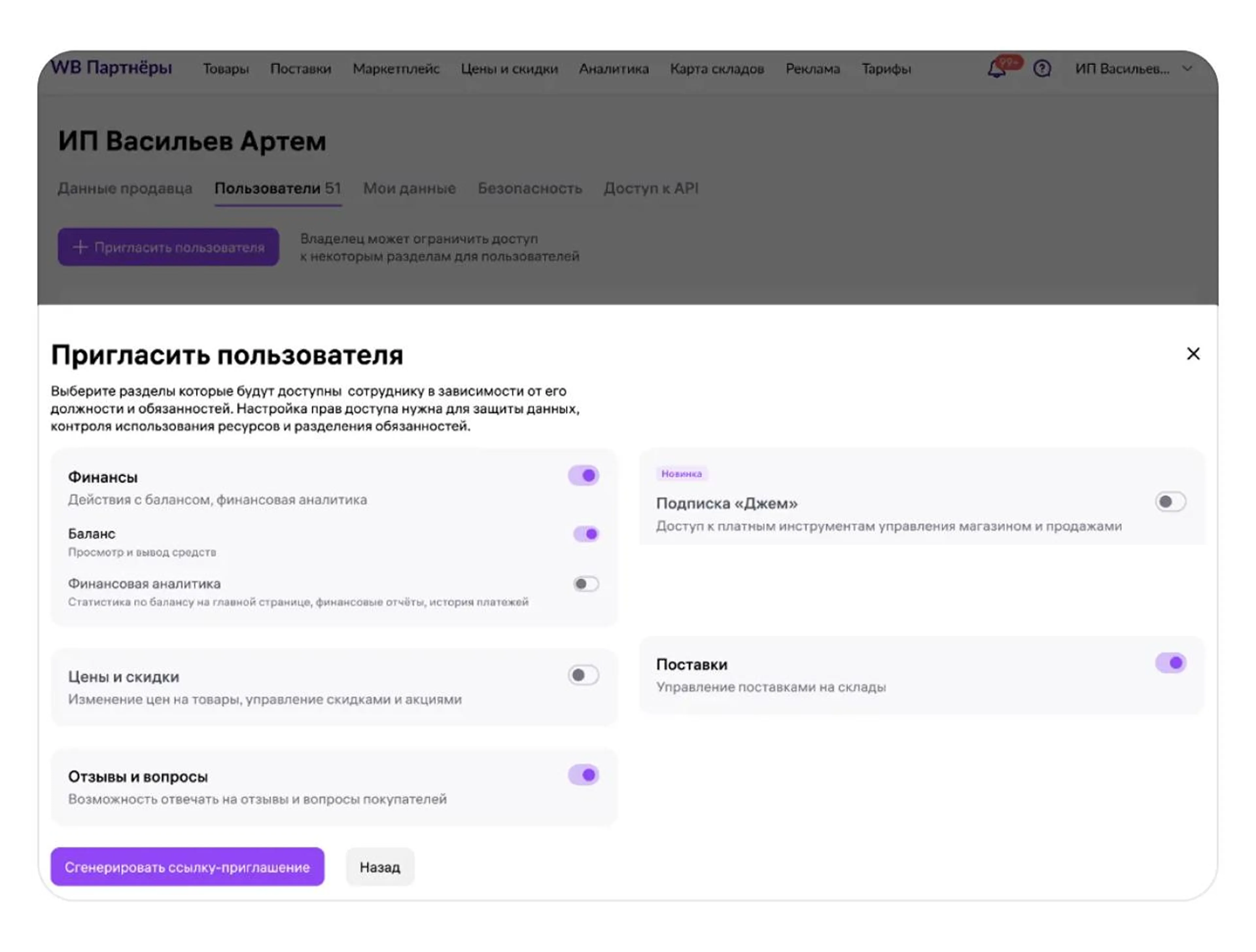Image resolution: width=1256 pixels, height=952 pixels.
Task: Click Сгенерировать ссылку-приглашение button
Action: [187, 867]
